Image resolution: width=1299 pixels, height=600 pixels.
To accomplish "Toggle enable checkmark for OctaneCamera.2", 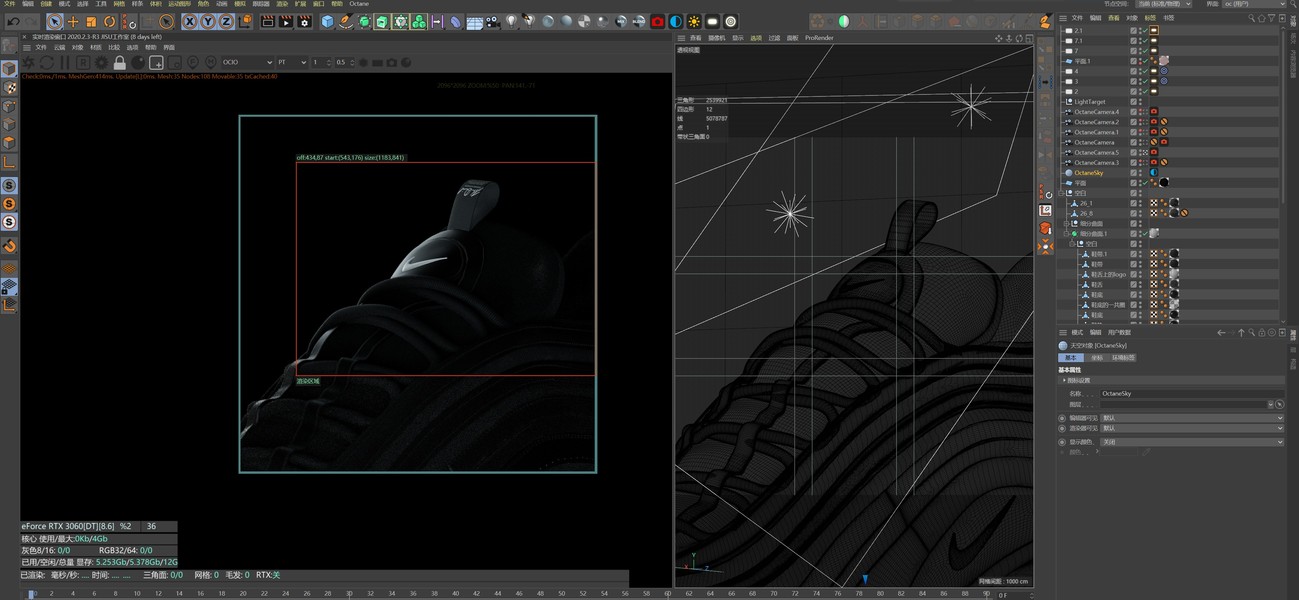I will coord(1145,122).
